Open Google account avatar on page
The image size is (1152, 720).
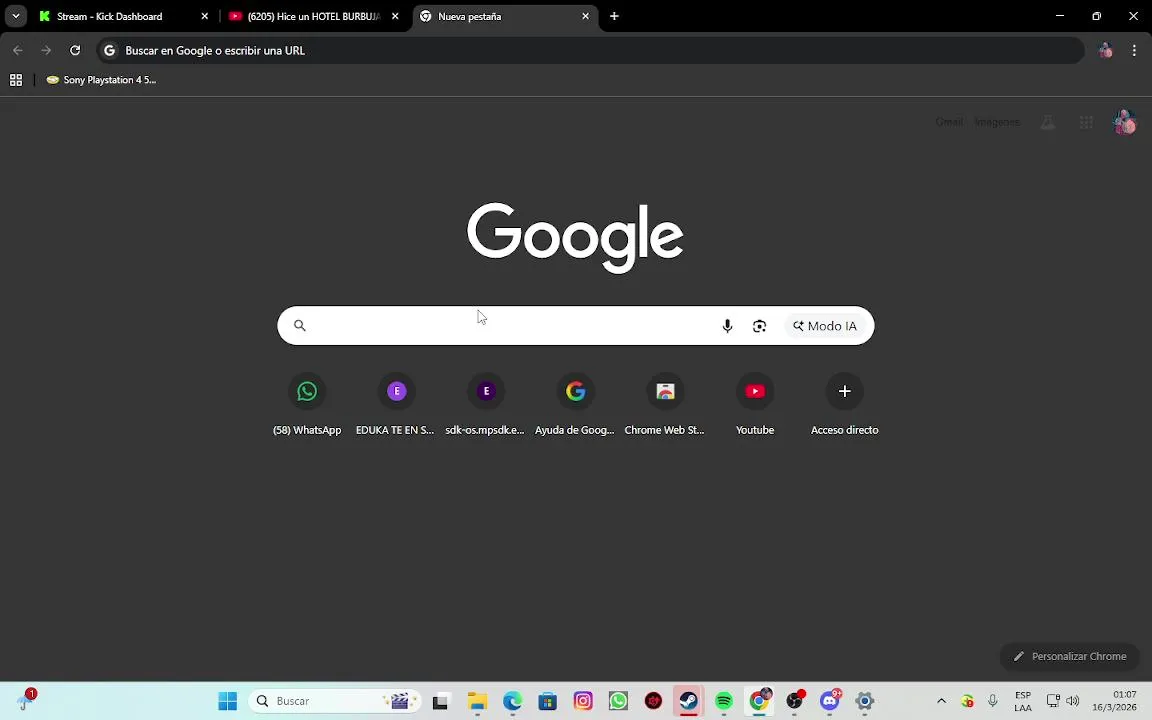(1124, 123)
